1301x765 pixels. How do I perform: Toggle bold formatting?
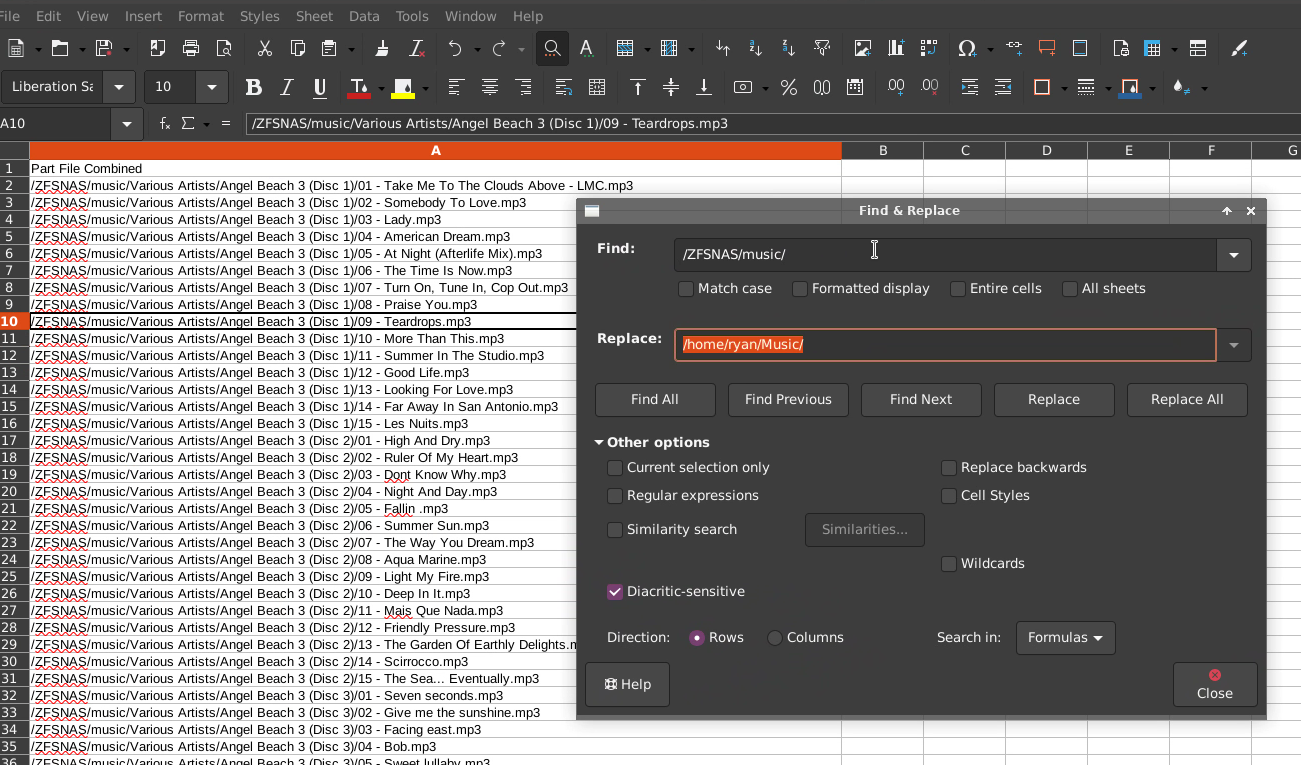[253, 87]
